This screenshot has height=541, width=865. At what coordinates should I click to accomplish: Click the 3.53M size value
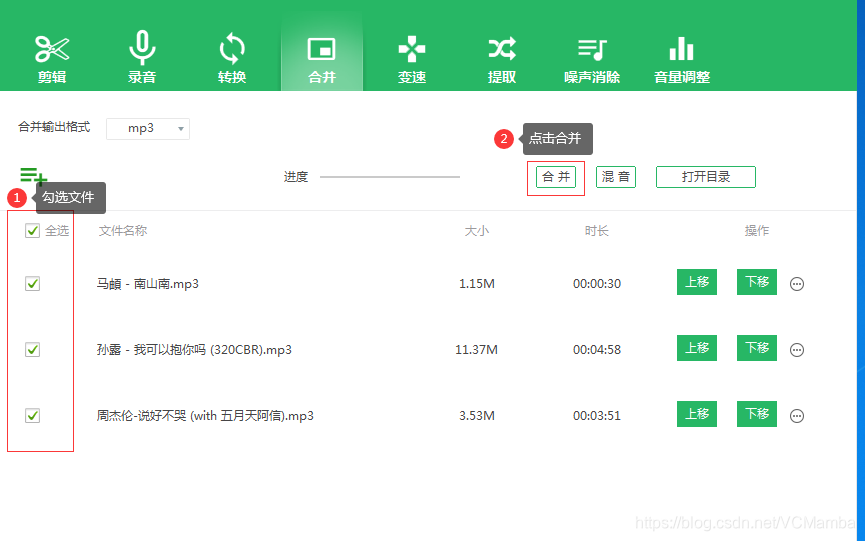pyautogui.click(x=477, y=416)
